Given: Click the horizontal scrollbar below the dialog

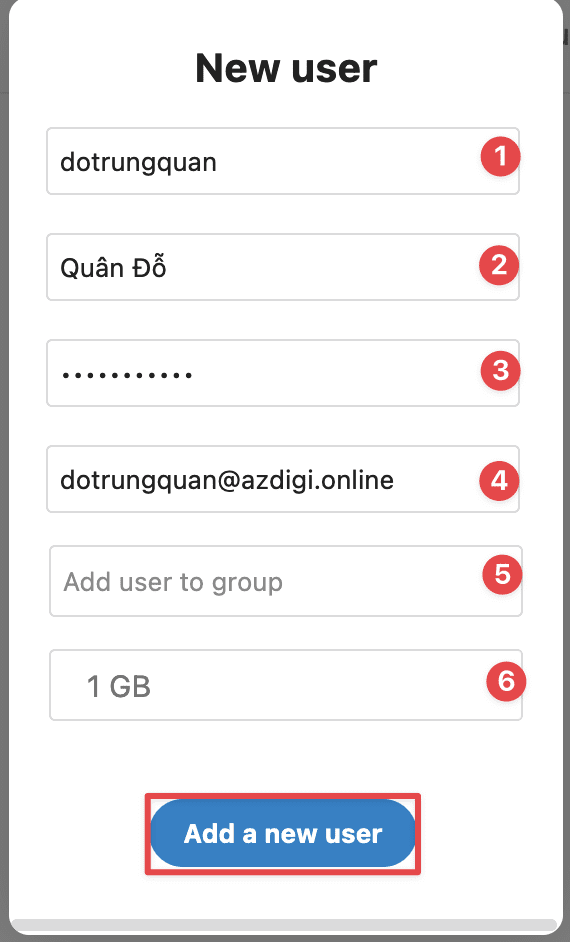Looking at the screenshot, I should coord(283,926).
